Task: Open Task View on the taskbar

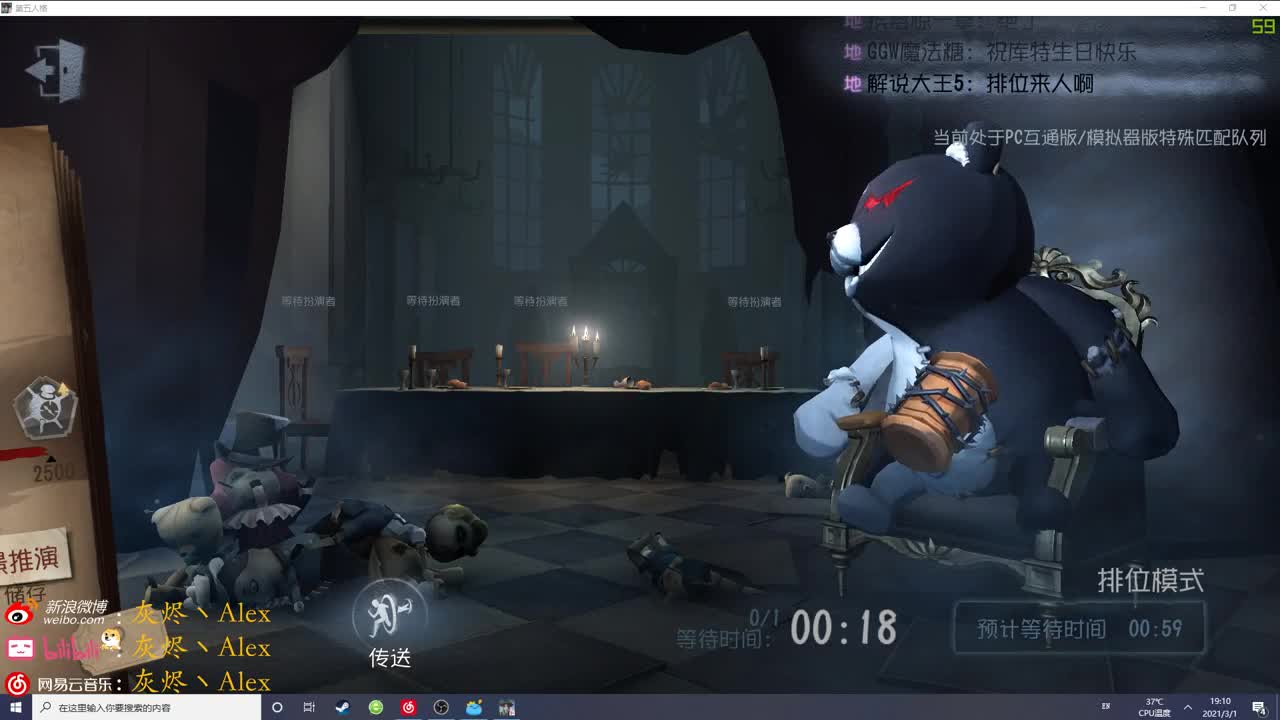Action: (x=309, y=707)
